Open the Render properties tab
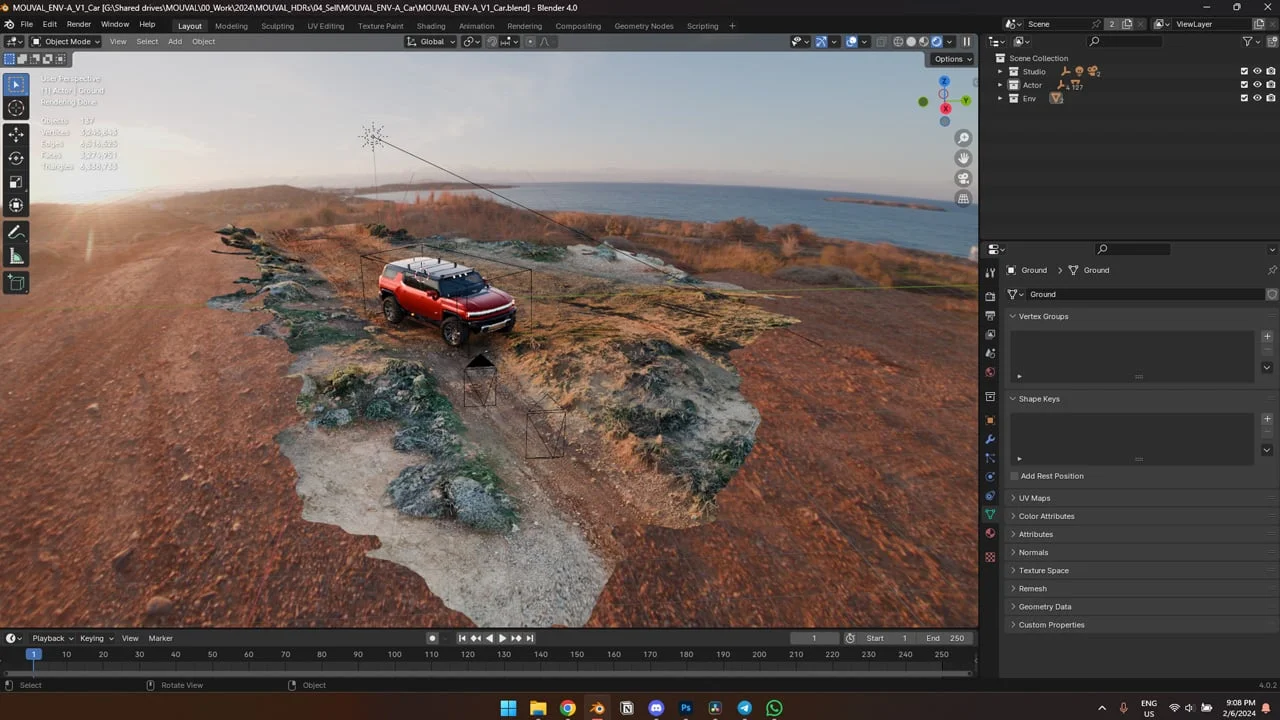Screen dimensions: 1280x720 point(990,296)
